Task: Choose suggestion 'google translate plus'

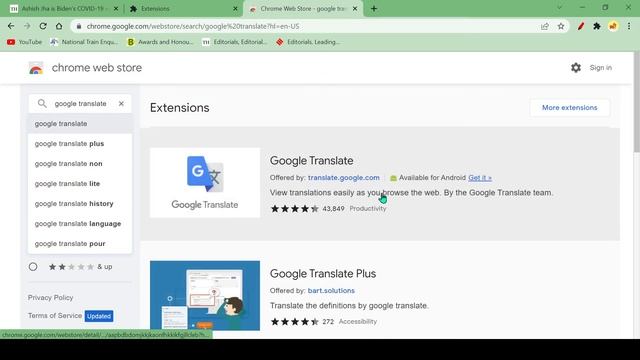Action: [80, 144]
